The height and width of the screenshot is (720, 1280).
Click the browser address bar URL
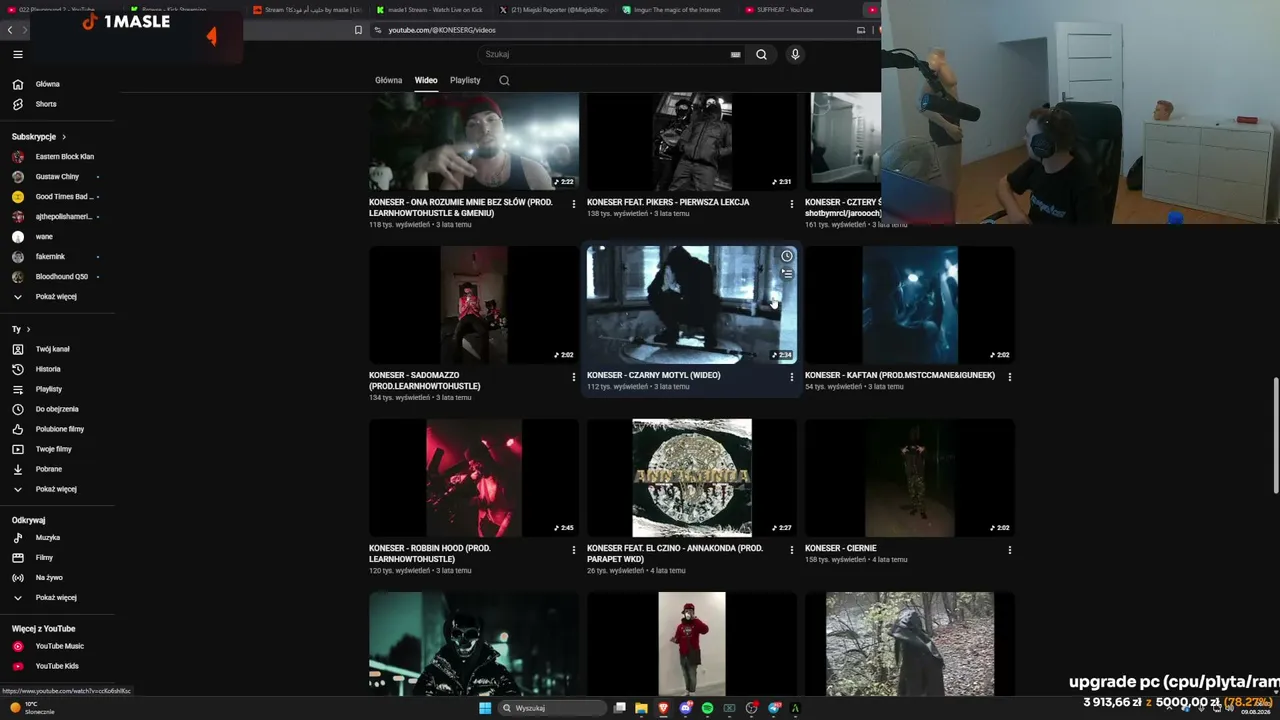click(x=442, y=30)
